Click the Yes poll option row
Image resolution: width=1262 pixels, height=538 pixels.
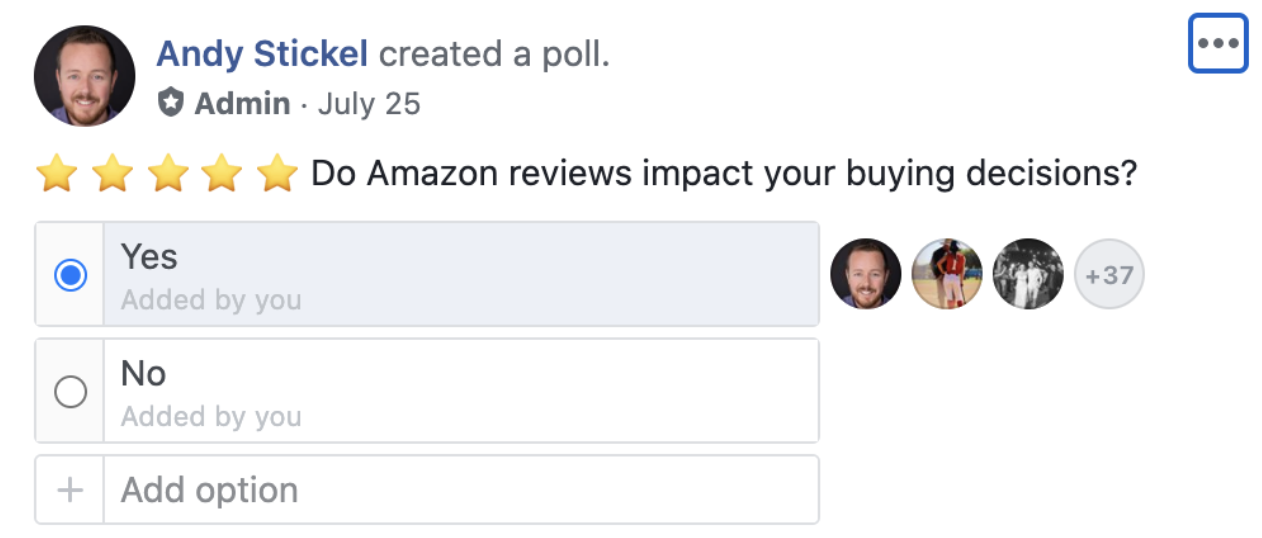460,274
